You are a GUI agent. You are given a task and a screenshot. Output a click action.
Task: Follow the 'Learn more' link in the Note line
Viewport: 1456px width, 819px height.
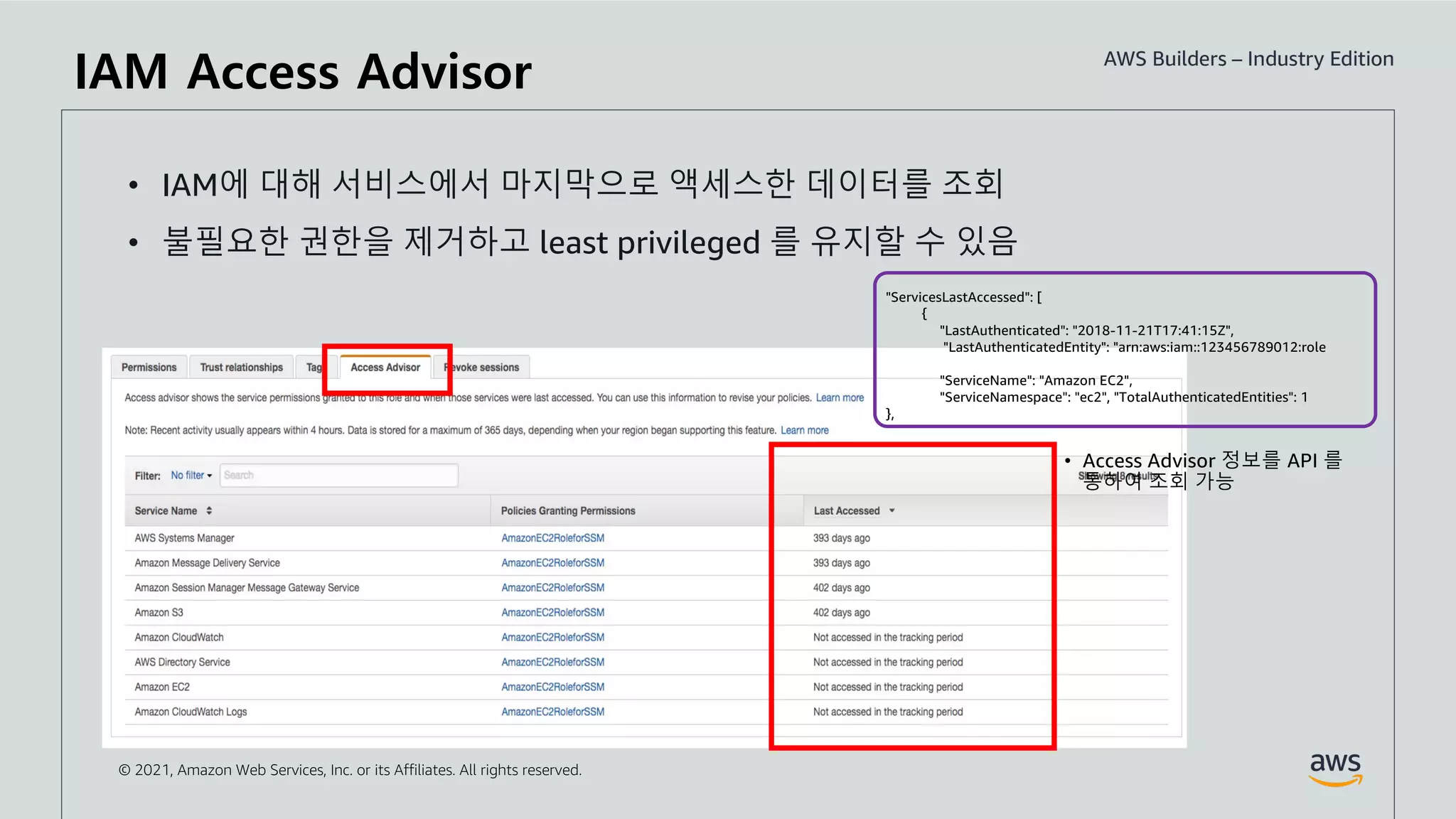pyautogui.click(x=805, y=430)
